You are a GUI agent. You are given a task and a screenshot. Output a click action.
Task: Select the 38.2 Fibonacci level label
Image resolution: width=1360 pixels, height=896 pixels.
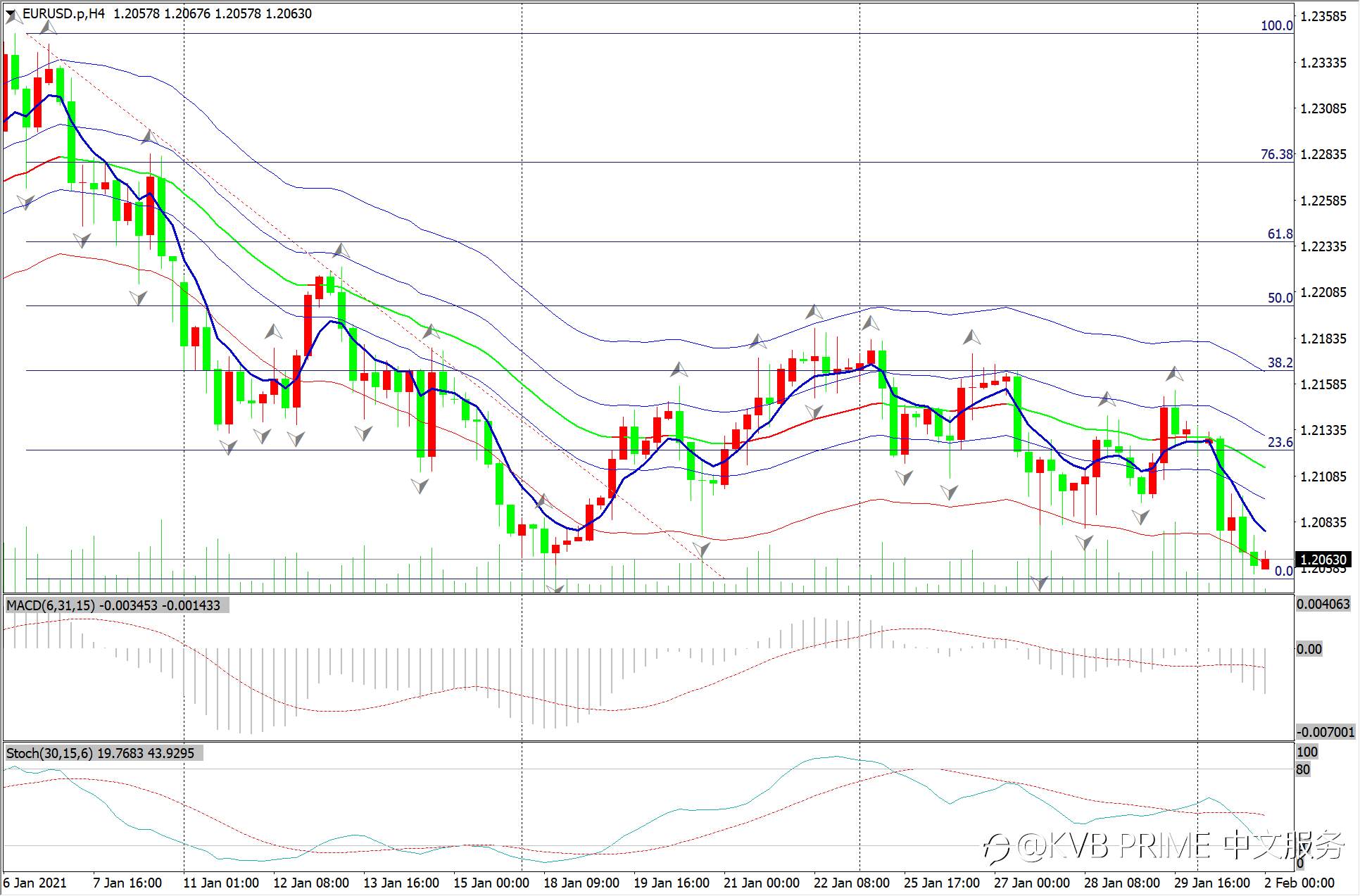coord(1280,363)
